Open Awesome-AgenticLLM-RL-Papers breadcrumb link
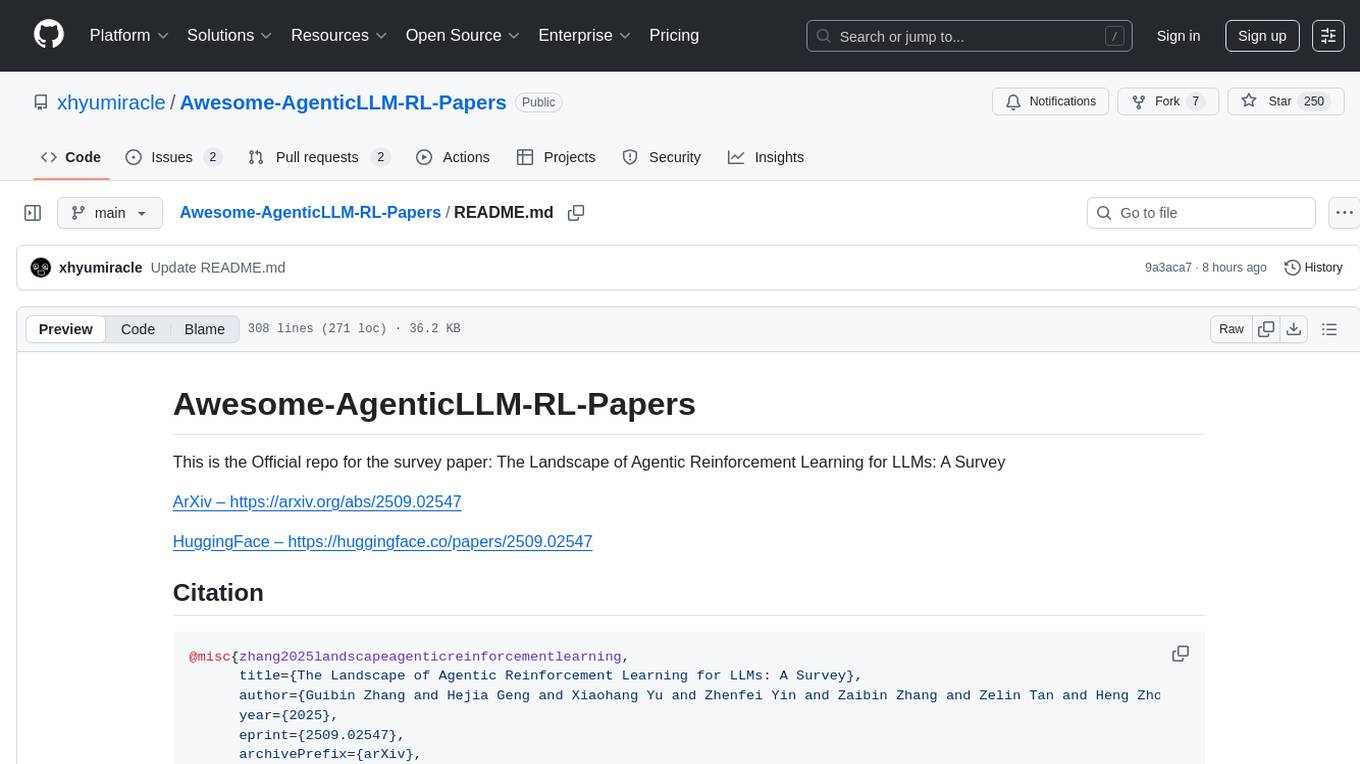 pyautogui.click(x=310, y=212)
